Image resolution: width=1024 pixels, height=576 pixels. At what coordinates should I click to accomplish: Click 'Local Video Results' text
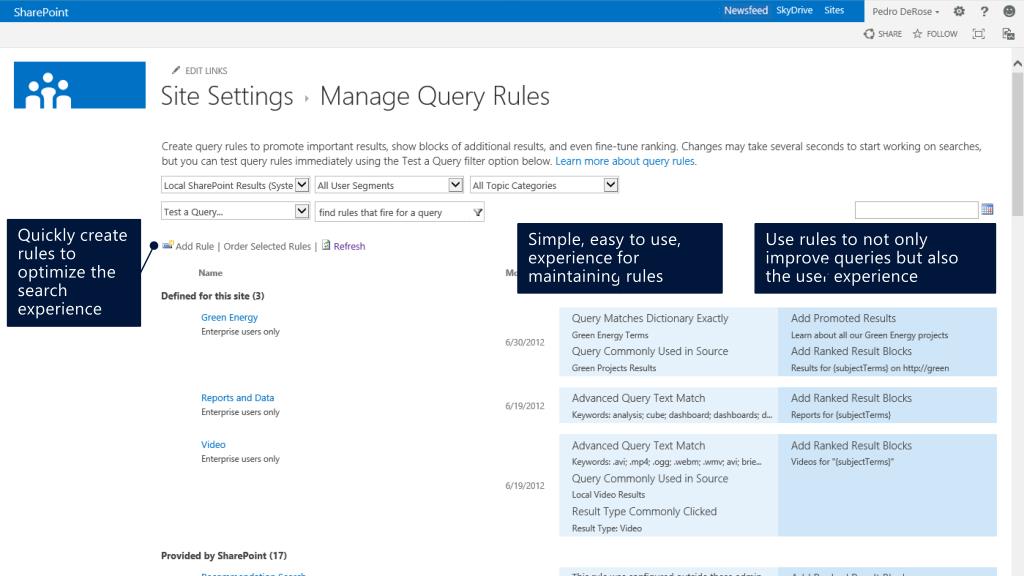coord(608,495)
